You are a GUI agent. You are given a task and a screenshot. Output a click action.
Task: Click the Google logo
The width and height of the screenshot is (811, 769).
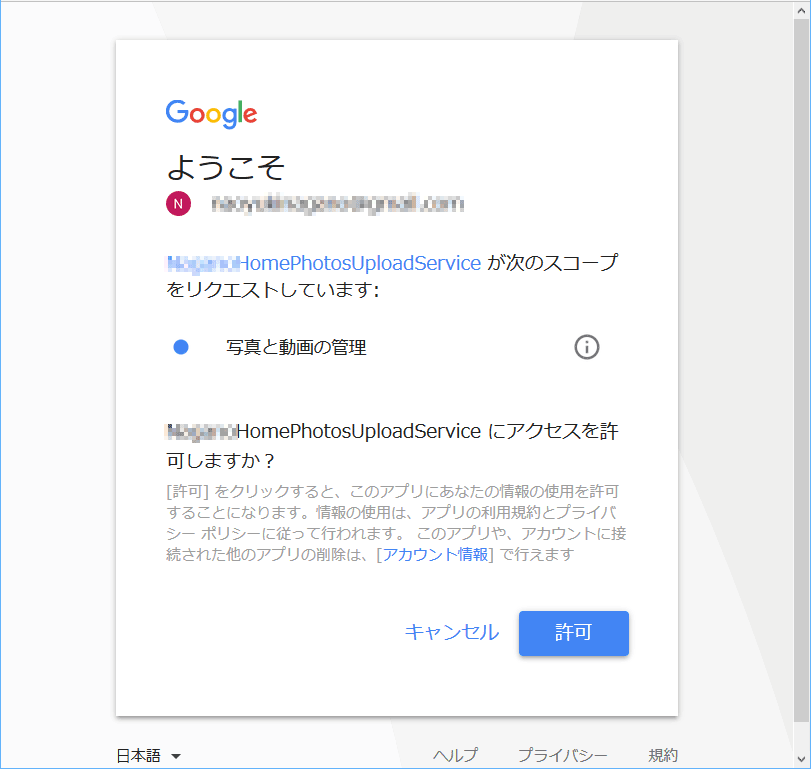coord(211,113)
